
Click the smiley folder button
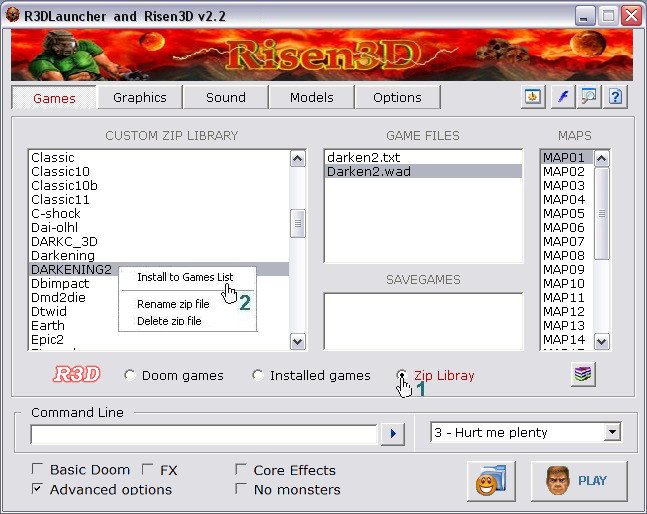coord(491,481)
